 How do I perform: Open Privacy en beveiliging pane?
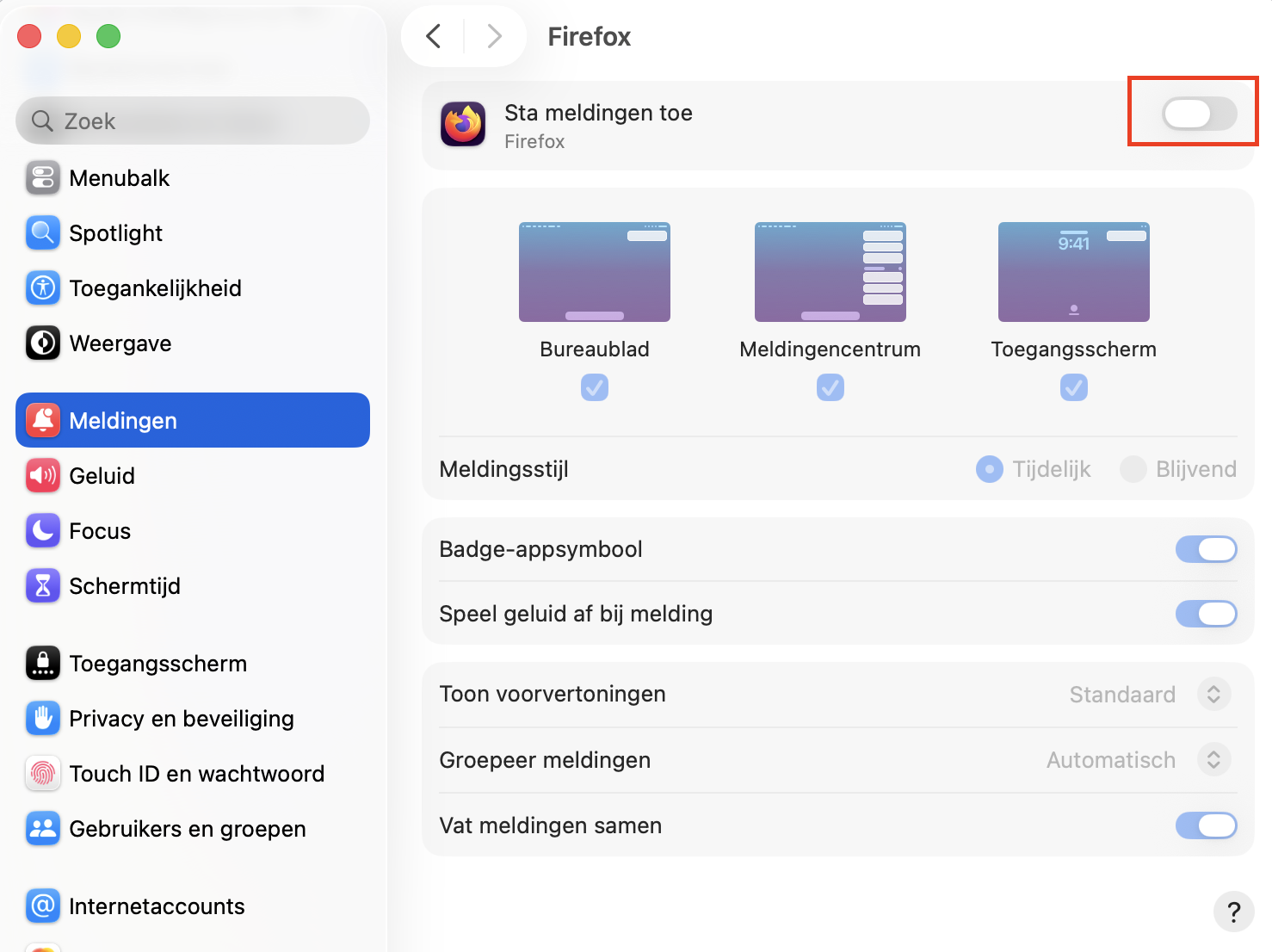point(193,719)
